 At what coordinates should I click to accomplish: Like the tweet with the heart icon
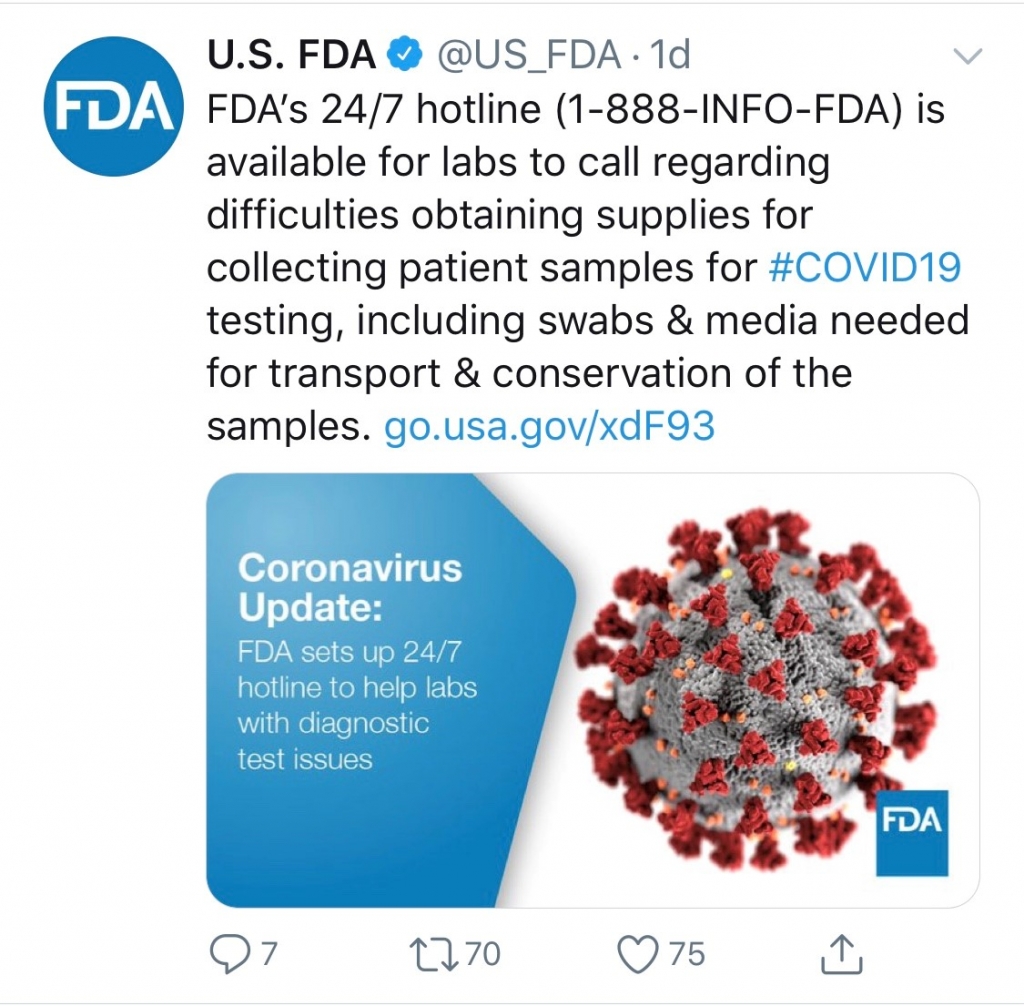tap(637, 954)
